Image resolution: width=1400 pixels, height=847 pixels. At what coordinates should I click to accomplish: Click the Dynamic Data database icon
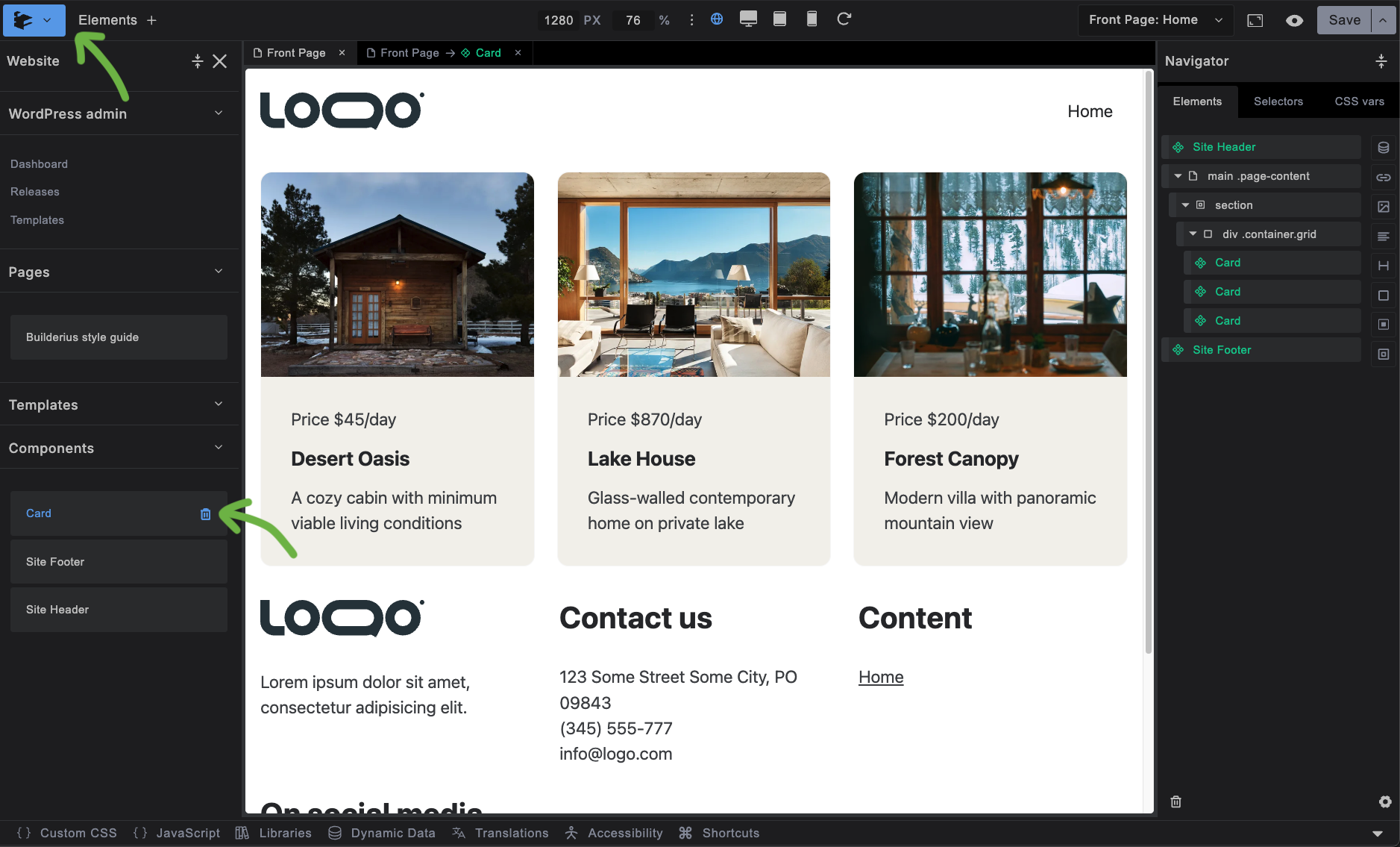click(335, 833)
